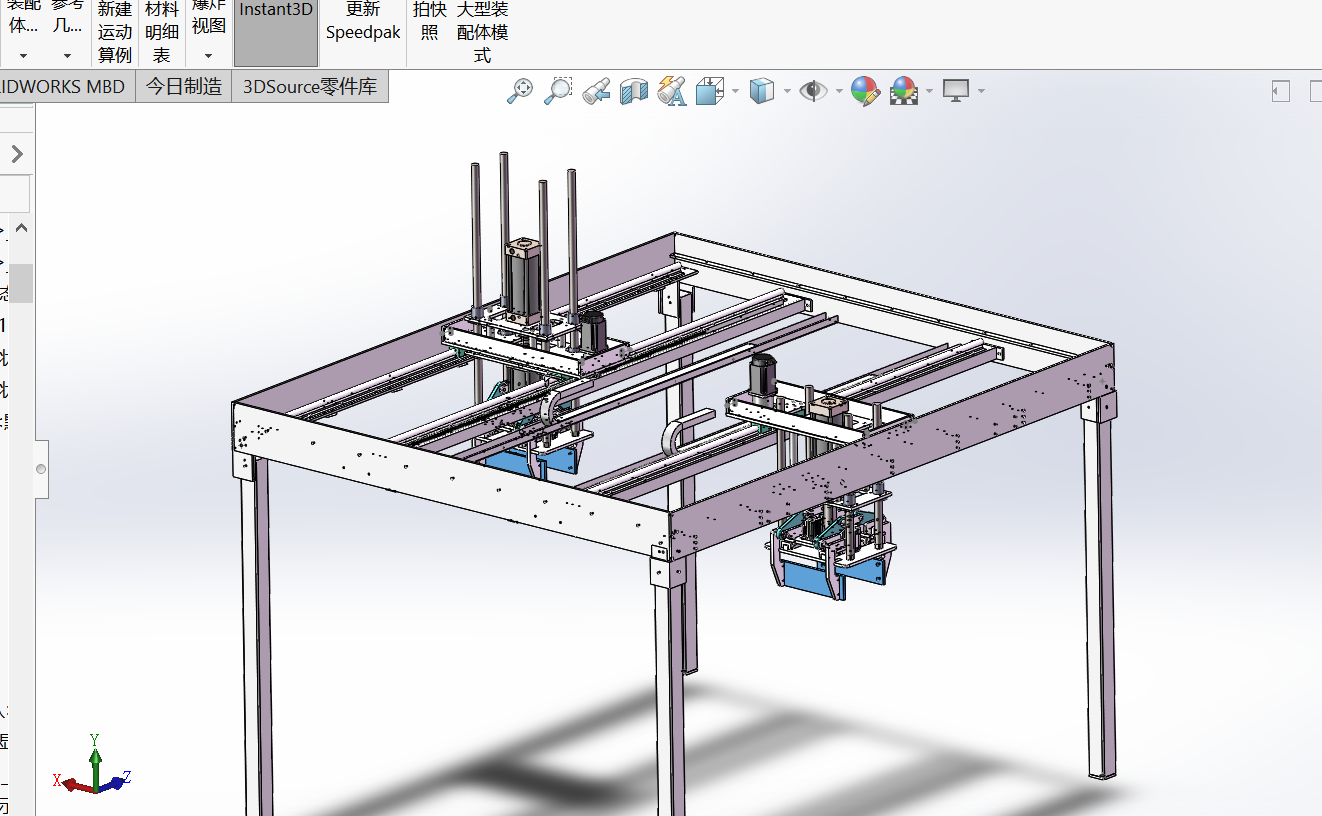Click the 新建运动算例 button
The height and width of the screenshot is (816, 1322).
click(115, 33)
